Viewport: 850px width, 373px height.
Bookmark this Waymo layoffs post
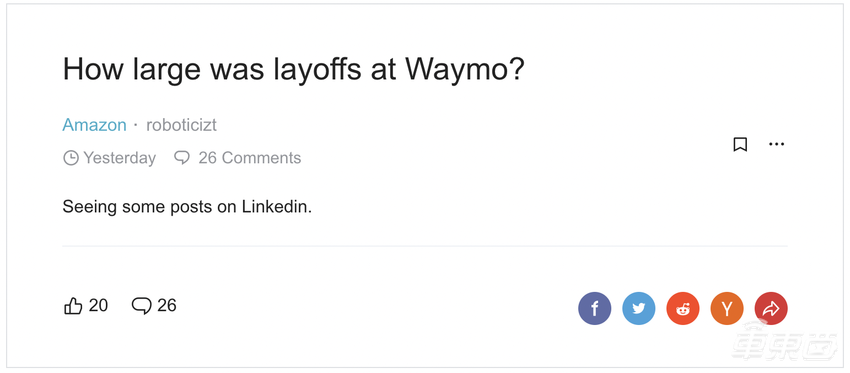[x=740, y=144]
